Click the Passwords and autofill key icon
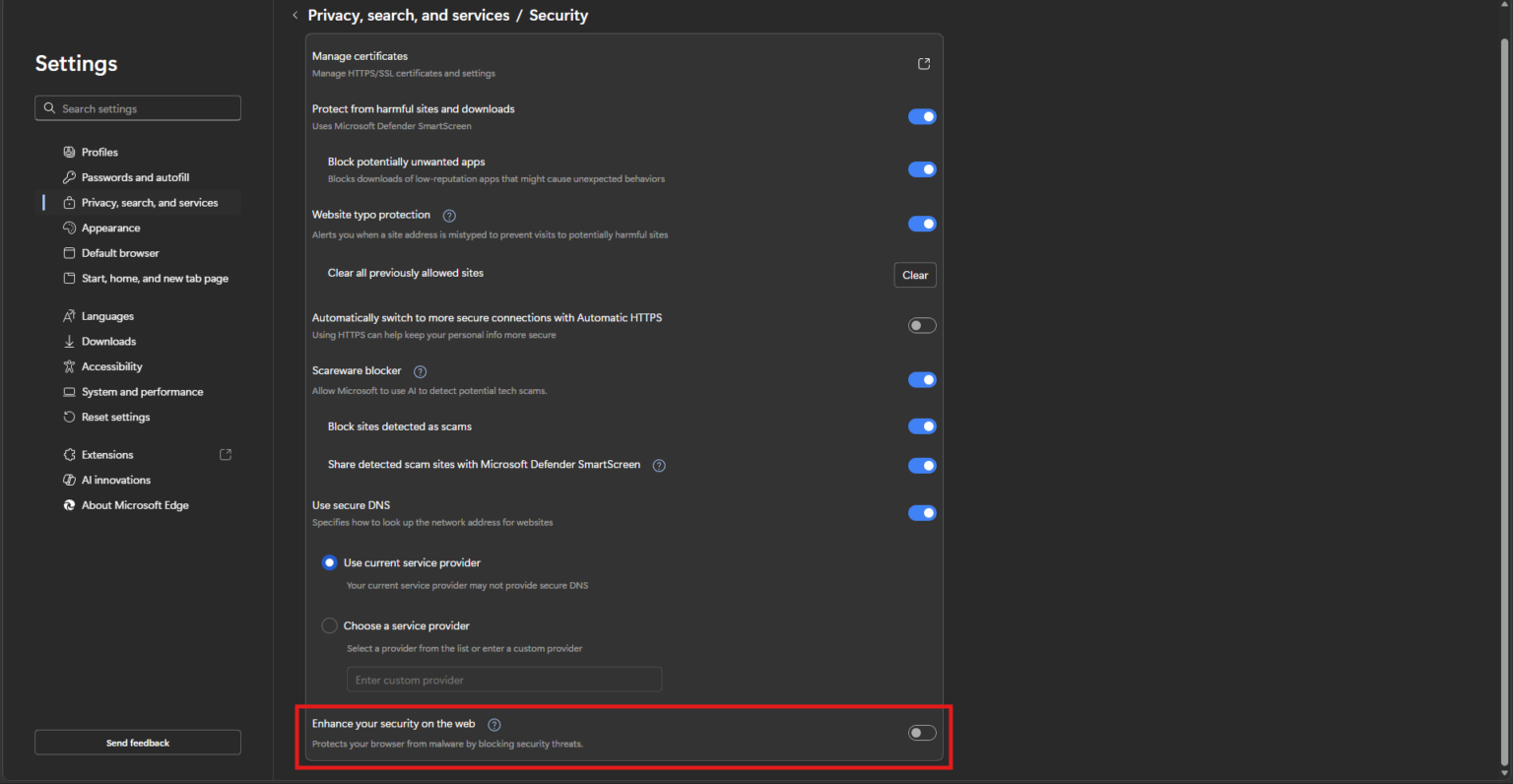This screenshot has width=1513, height=784. tap(69, 177)
